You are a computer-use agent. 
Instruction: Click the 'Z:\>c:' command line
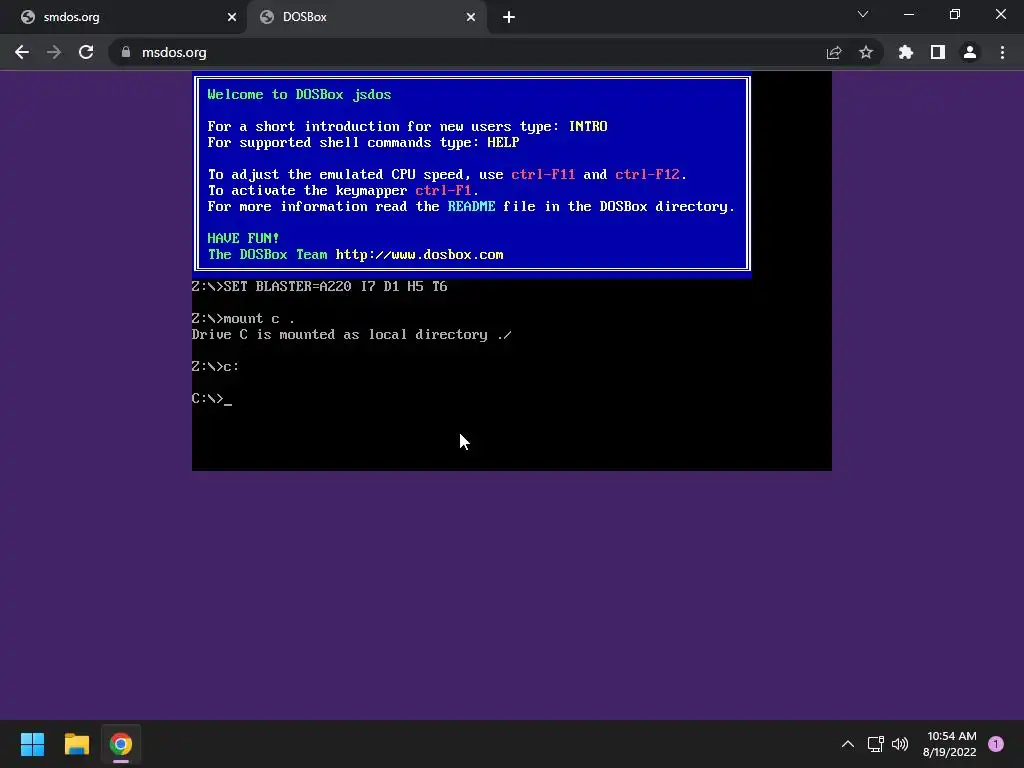(216, 366)
